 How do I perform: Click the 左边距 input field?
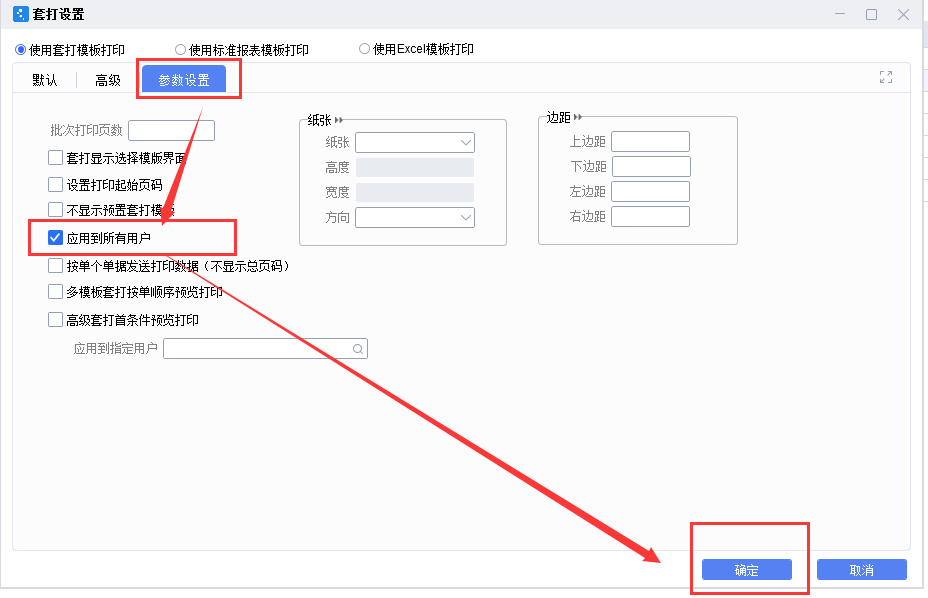tap(650, 191)
